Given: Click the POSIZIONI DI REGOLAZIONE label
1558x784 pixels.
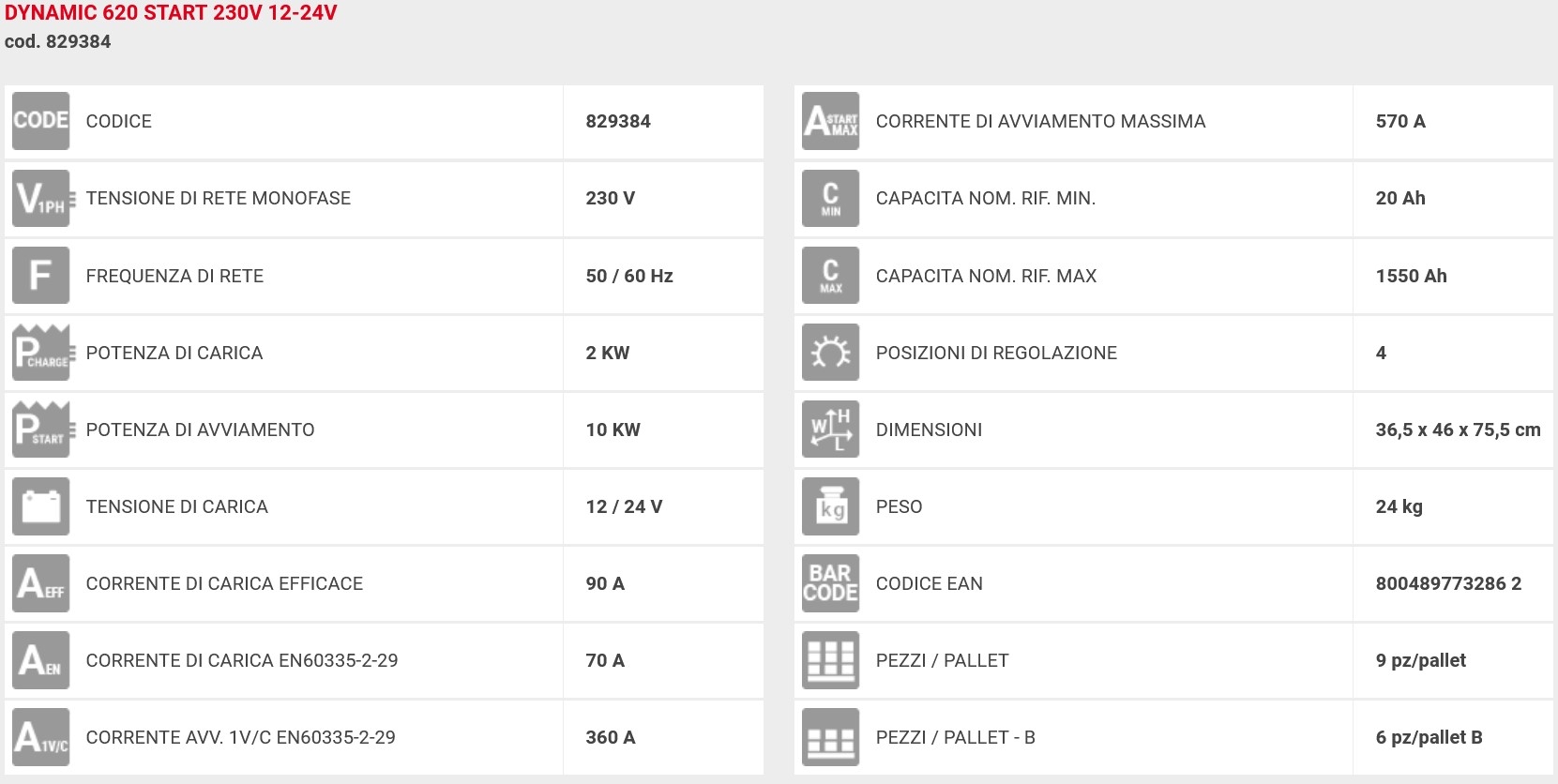Looking at the screenshot, I should click(997, 353).
